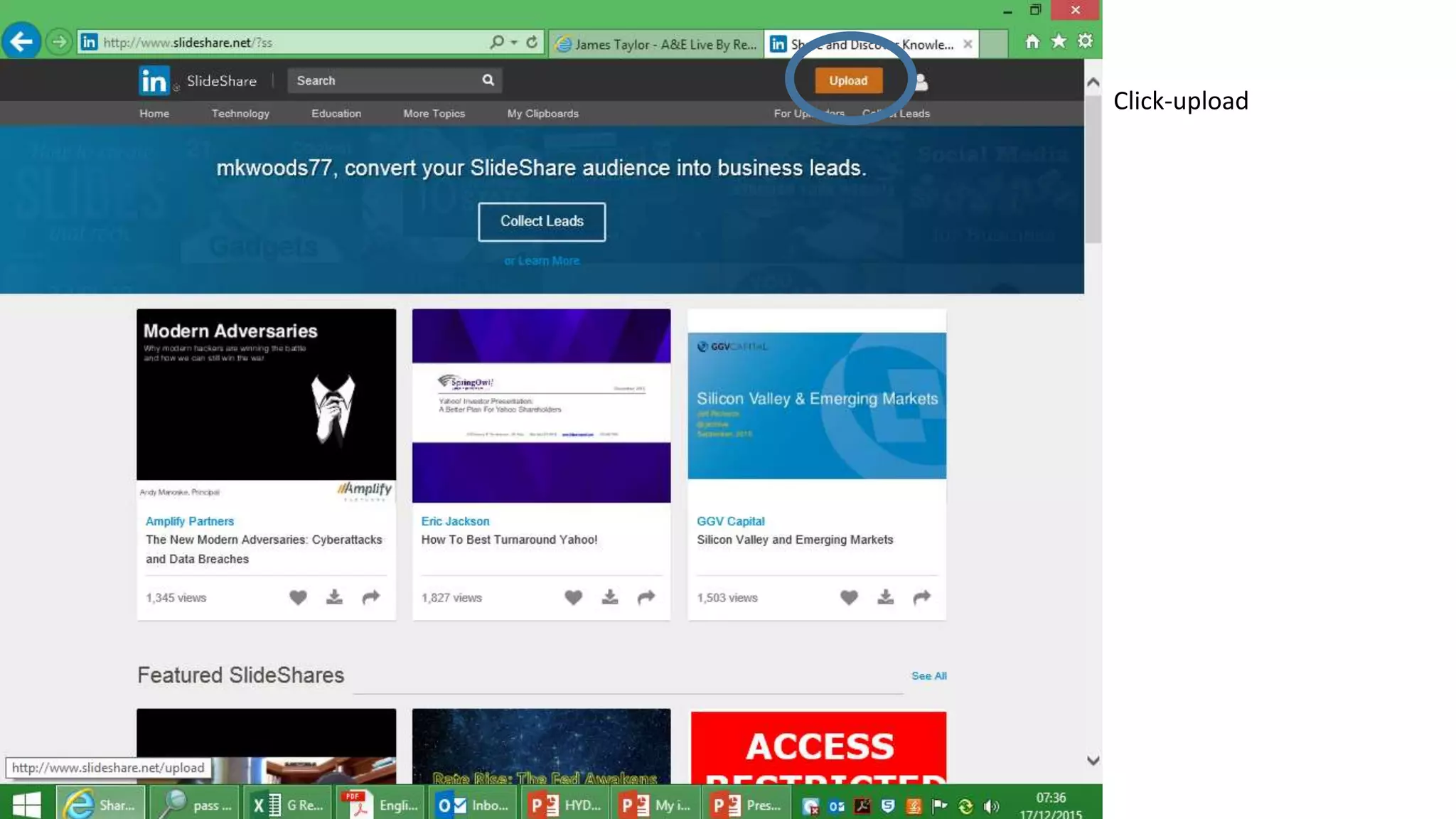Image resolution: width=1456 pixels, height=819 pixels.
Task: Click the browser back arrow button
Action: click(x=21, y=42)
